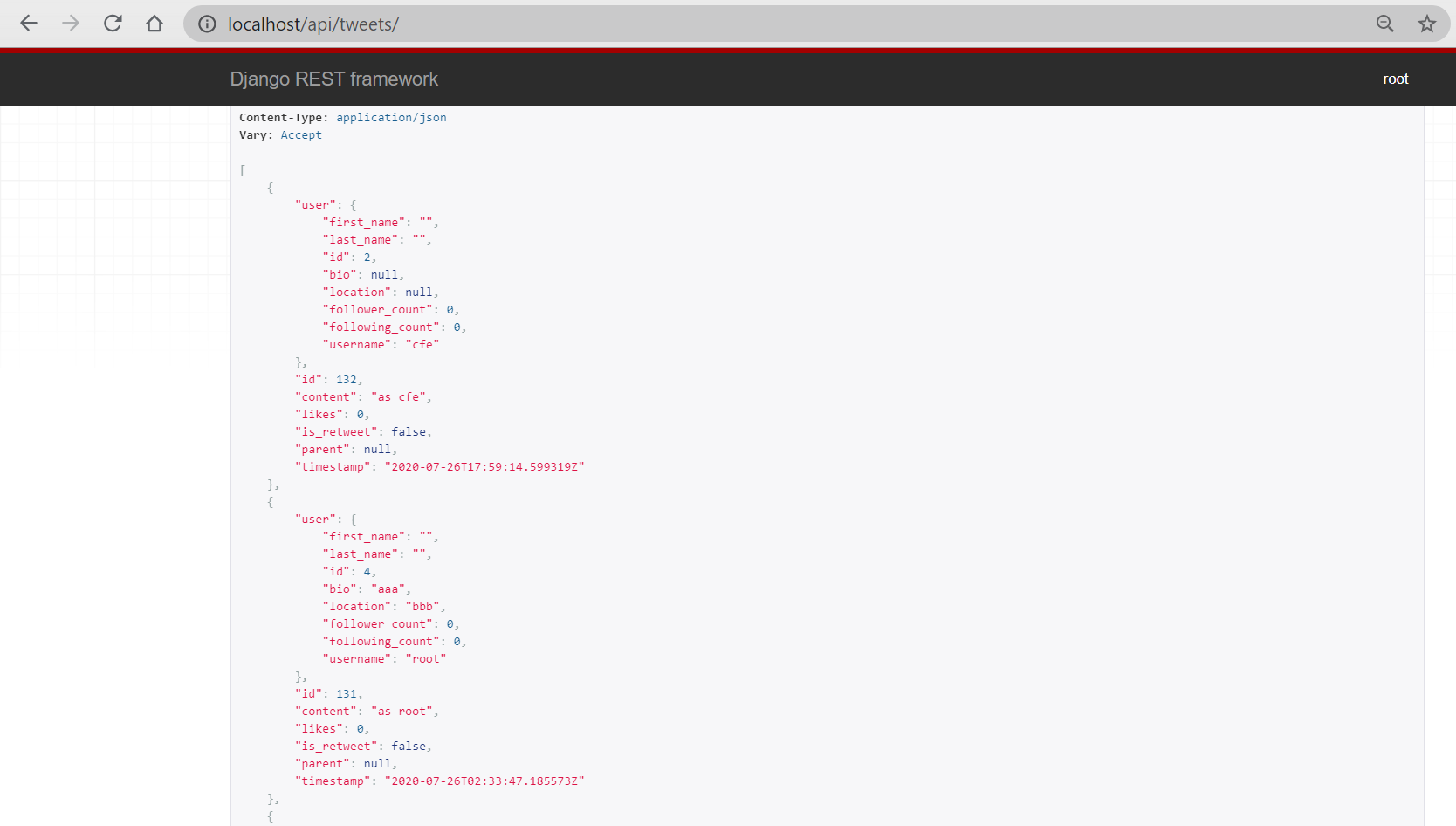Click the 2020-07-26T02:33:47 timestamp value
This screenshot has width=1456, height=826.
pos(484,781)
